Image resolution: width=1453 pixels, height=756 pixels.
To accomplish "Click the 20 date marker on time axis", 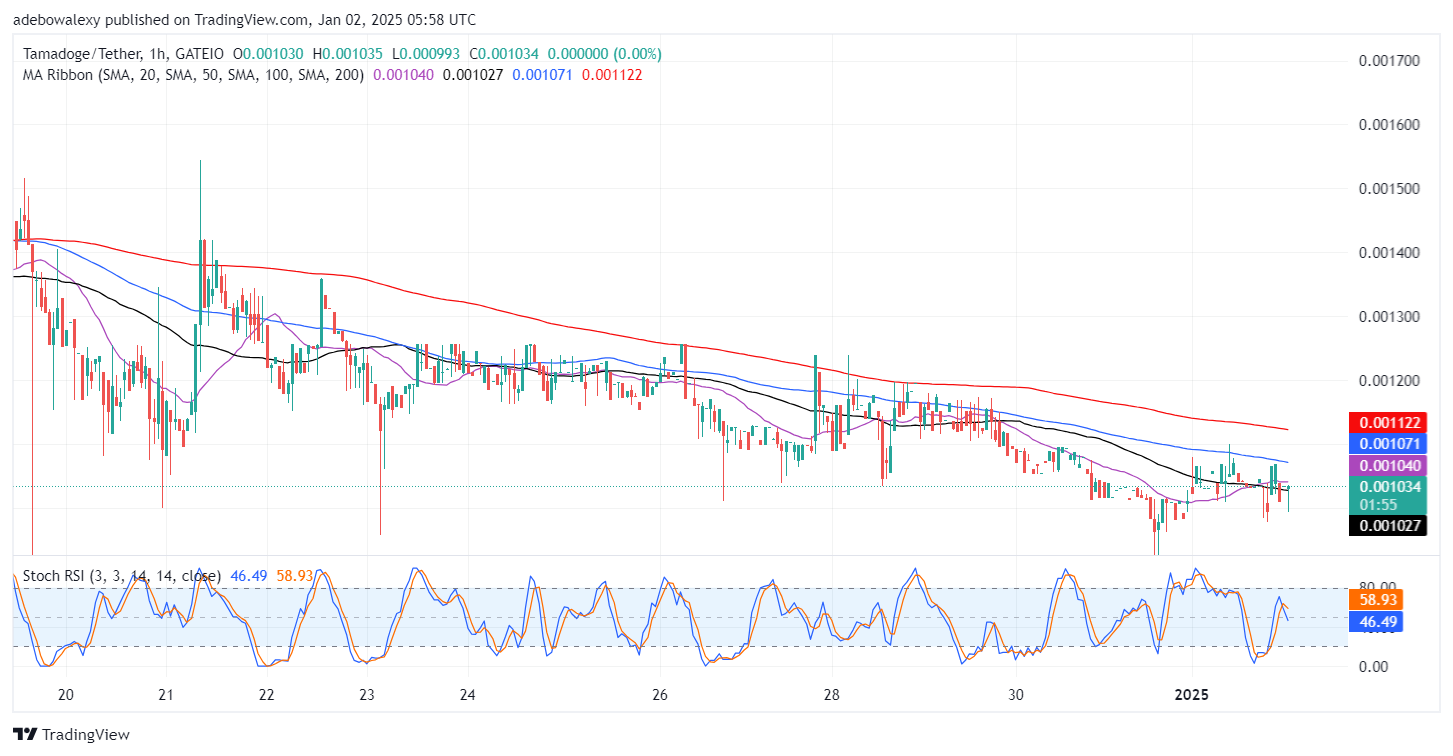I will pos(66,695).
